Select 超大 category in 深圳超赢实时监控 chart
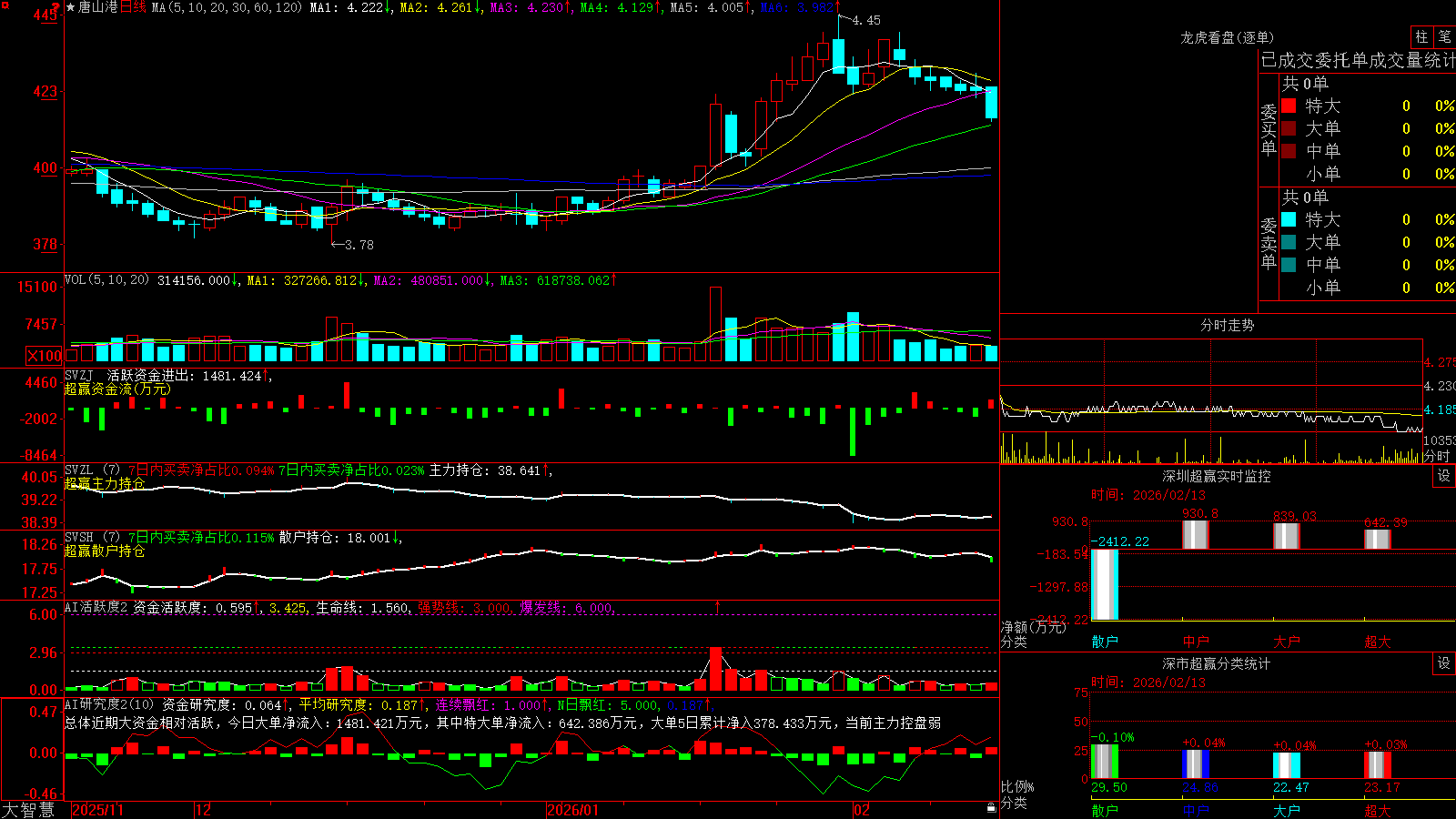The image size is (1456, 819). (1378, 642)
